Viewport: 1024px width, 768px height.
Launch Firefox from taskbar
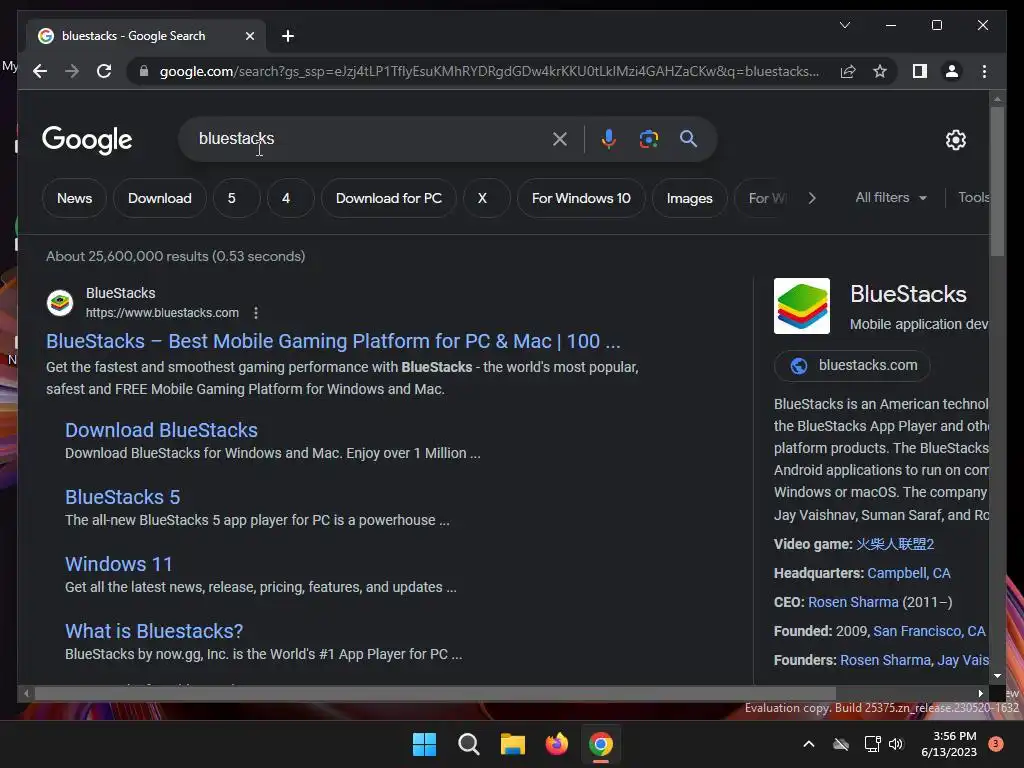point(556,744)
